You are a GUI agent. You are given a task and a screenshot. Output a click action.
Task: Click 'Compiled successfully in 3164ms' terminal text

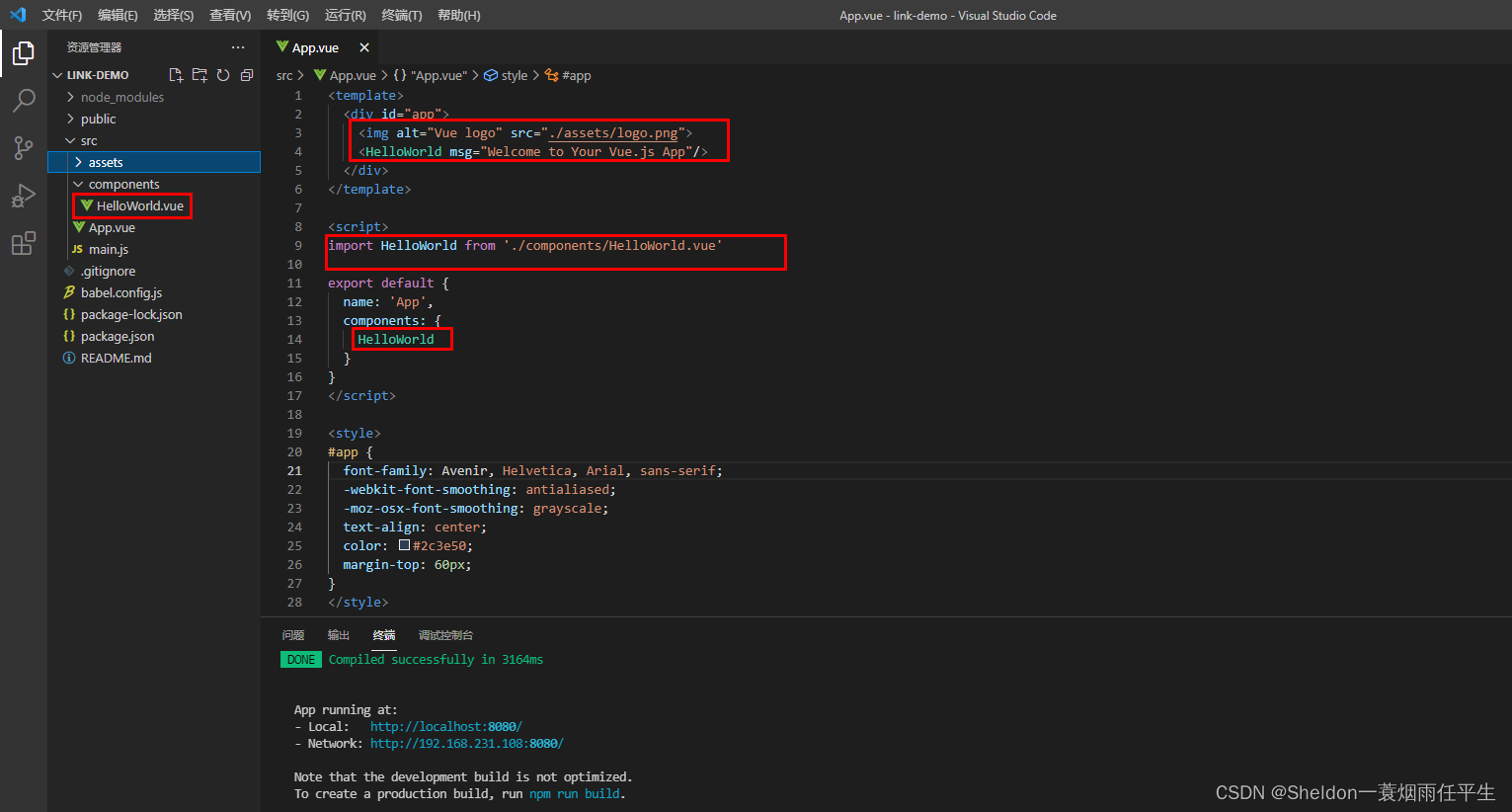point(436,659)
